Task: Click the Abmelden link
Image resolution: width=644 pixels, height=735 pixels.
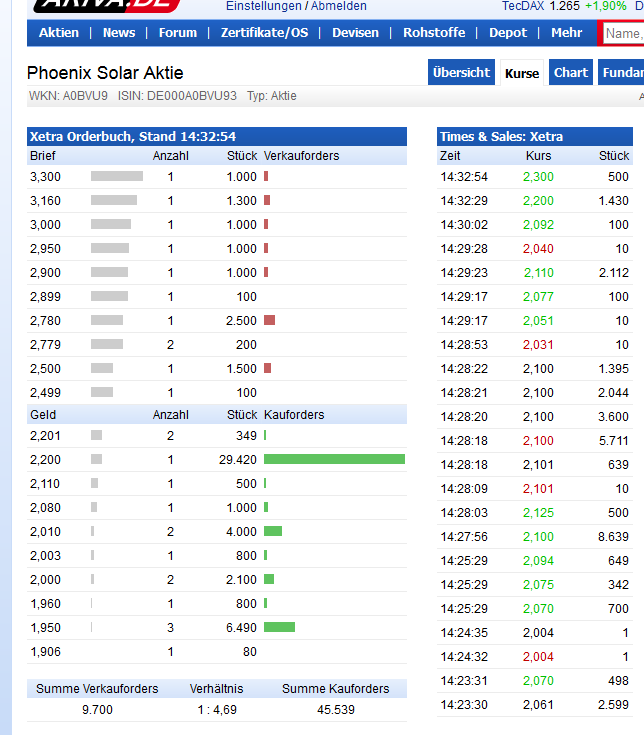Action: [x=339, y=6]
